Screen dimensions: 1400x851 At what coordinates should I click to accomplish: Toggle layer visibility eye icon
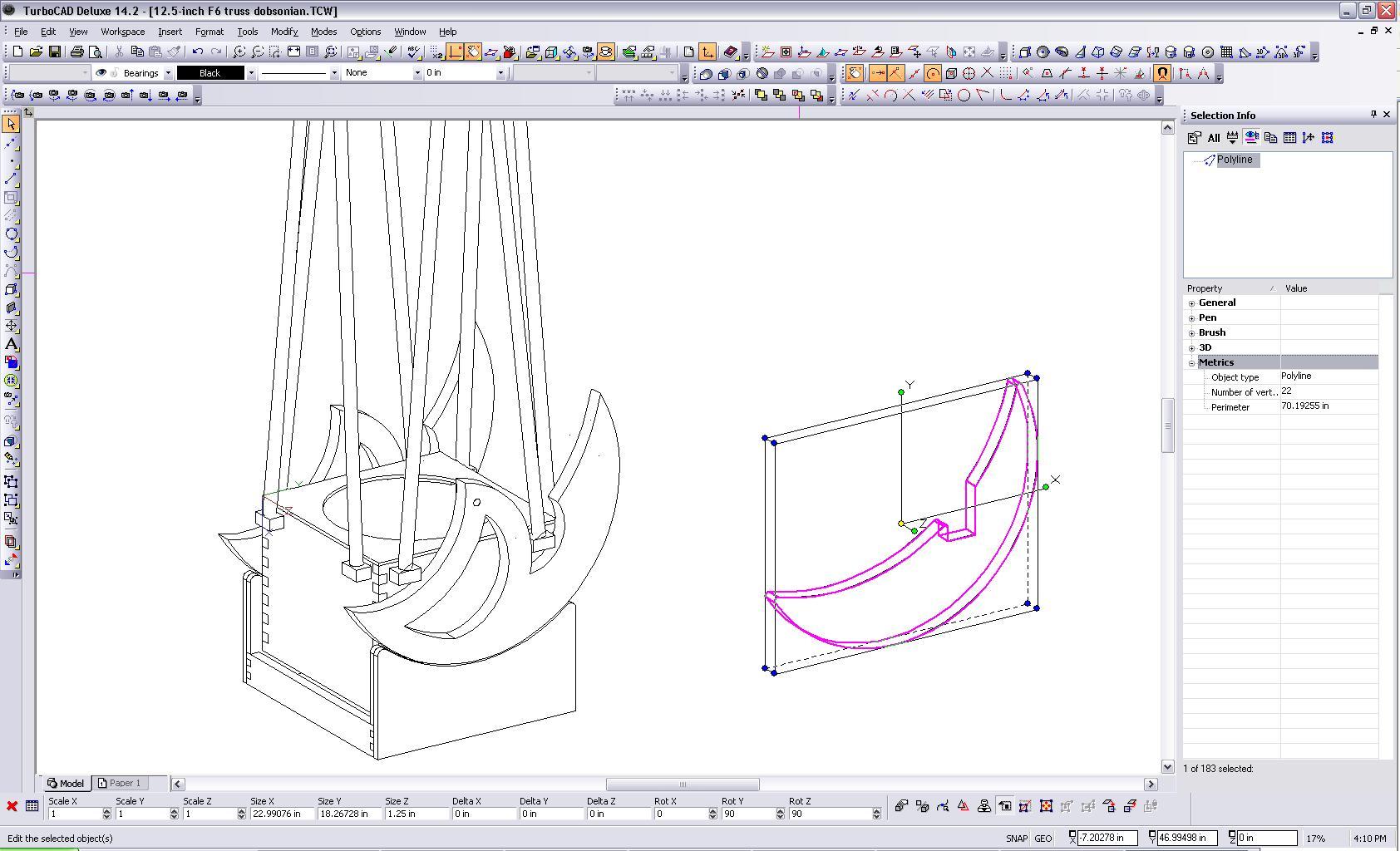101,73
